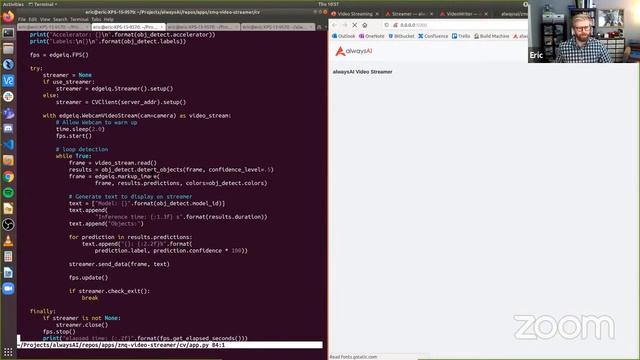Click the browser Forward arrow
The height and width of the screenshot is (360, 640).
coord(345,25)
